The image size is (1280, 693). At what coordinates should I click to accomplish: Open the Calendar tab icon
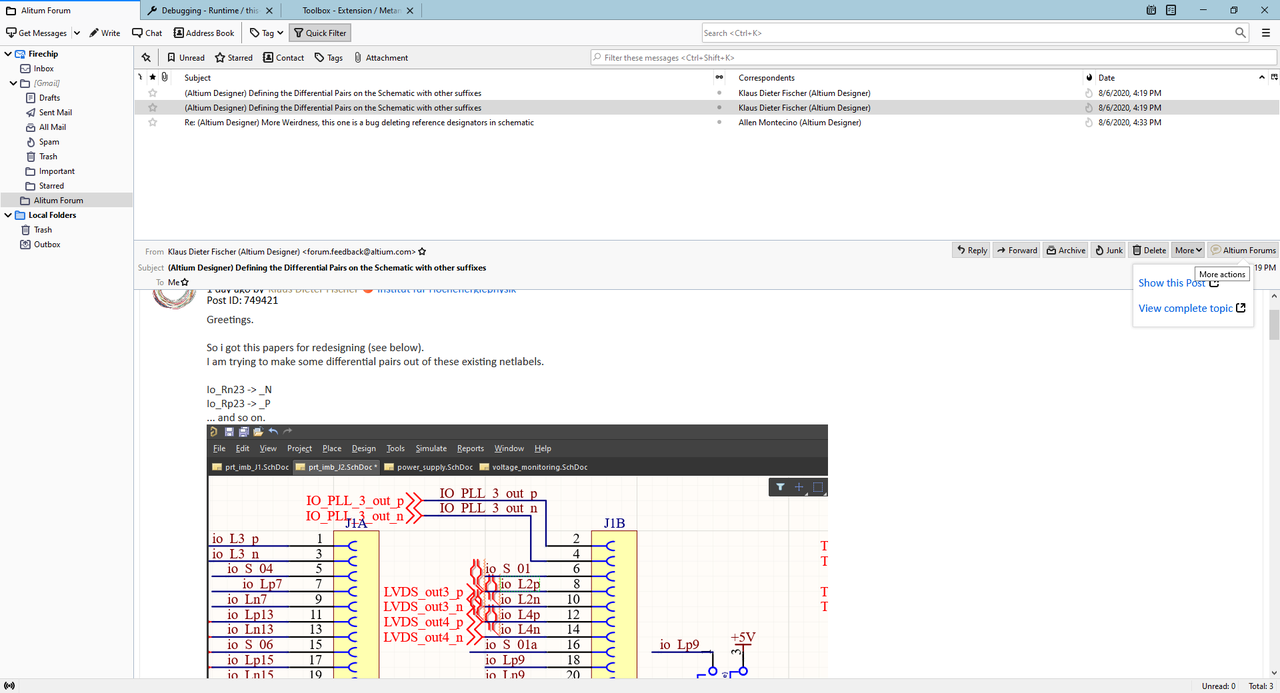[1153, 10]
